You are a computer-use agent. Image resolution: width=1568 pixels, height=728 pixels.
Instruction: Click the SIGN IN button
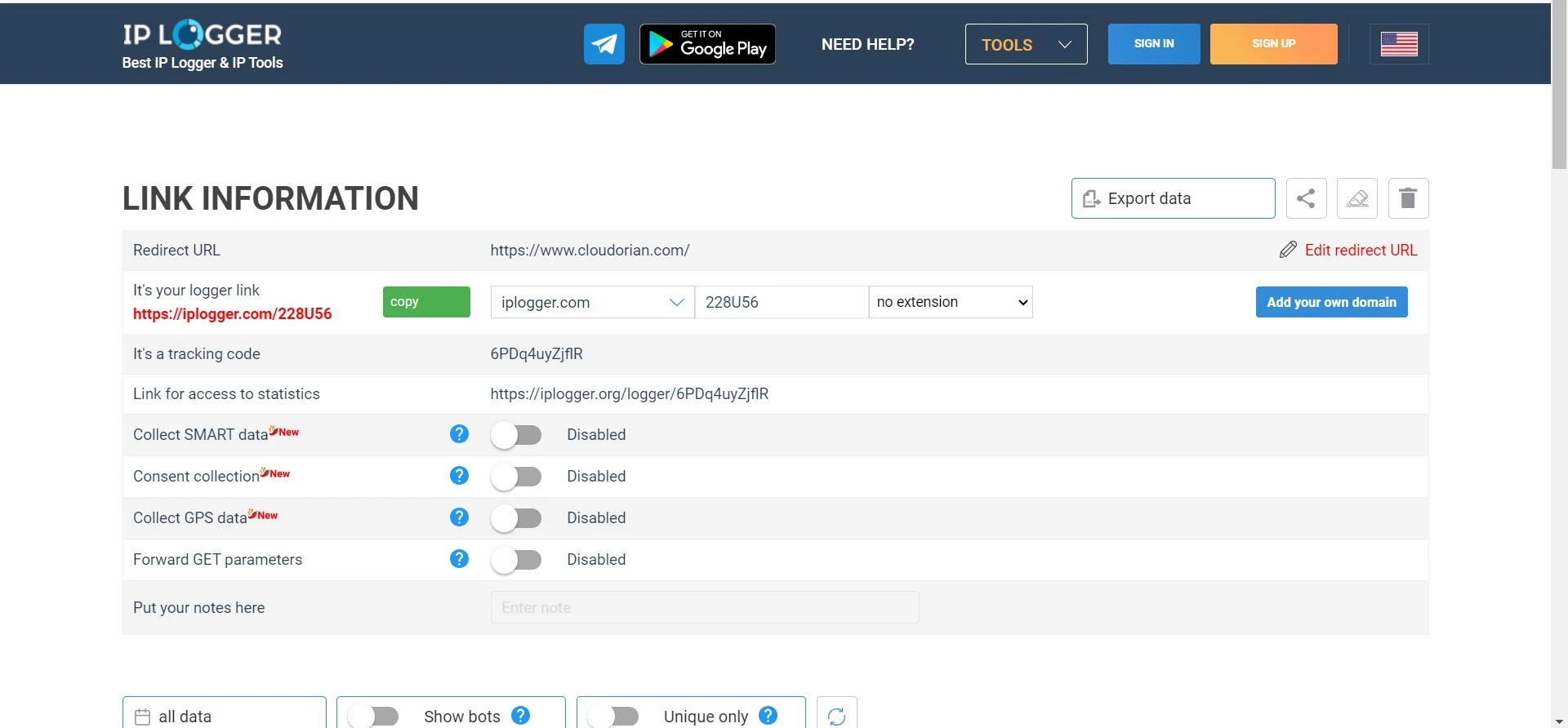coord(1154,44)
